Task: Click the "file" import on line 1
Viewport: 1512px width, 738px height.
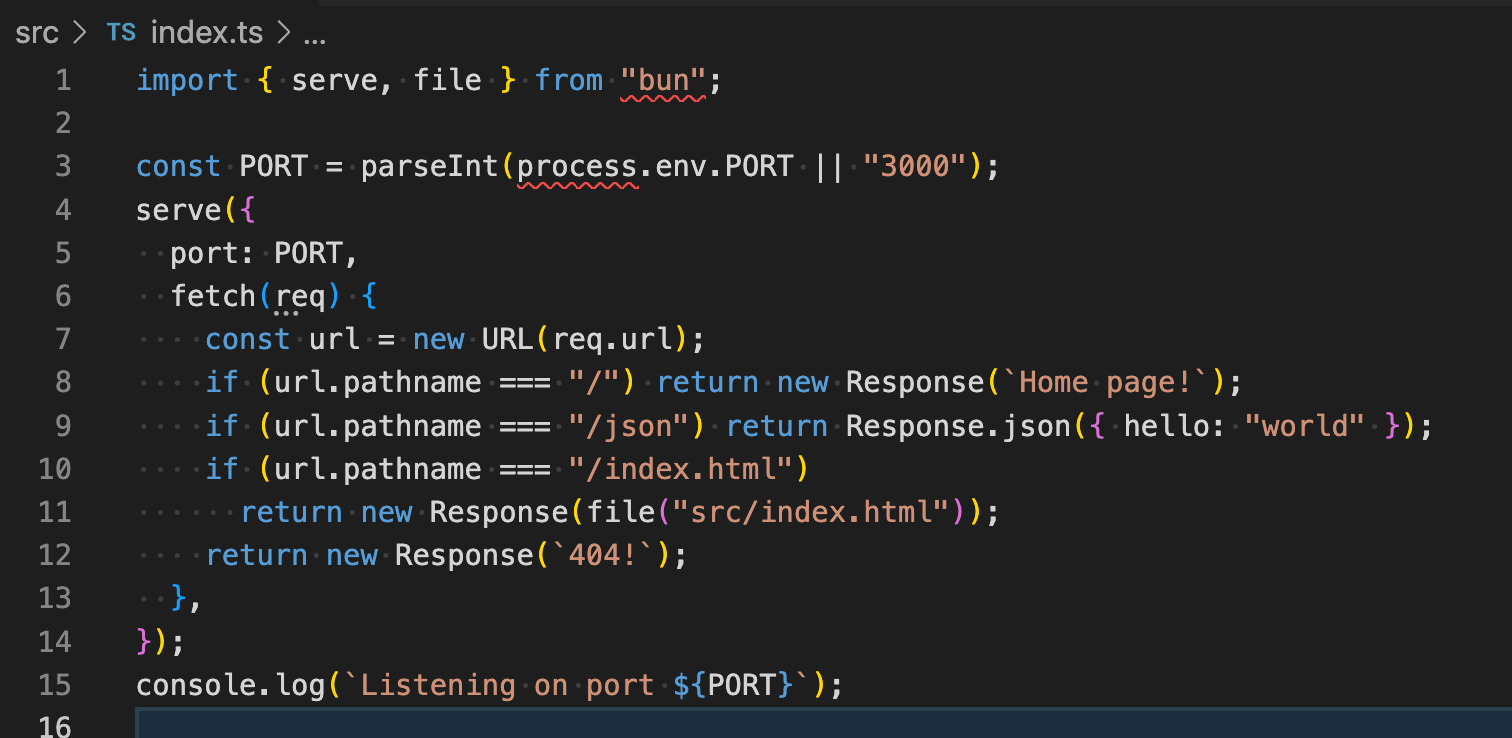Action: coord(447,80)
